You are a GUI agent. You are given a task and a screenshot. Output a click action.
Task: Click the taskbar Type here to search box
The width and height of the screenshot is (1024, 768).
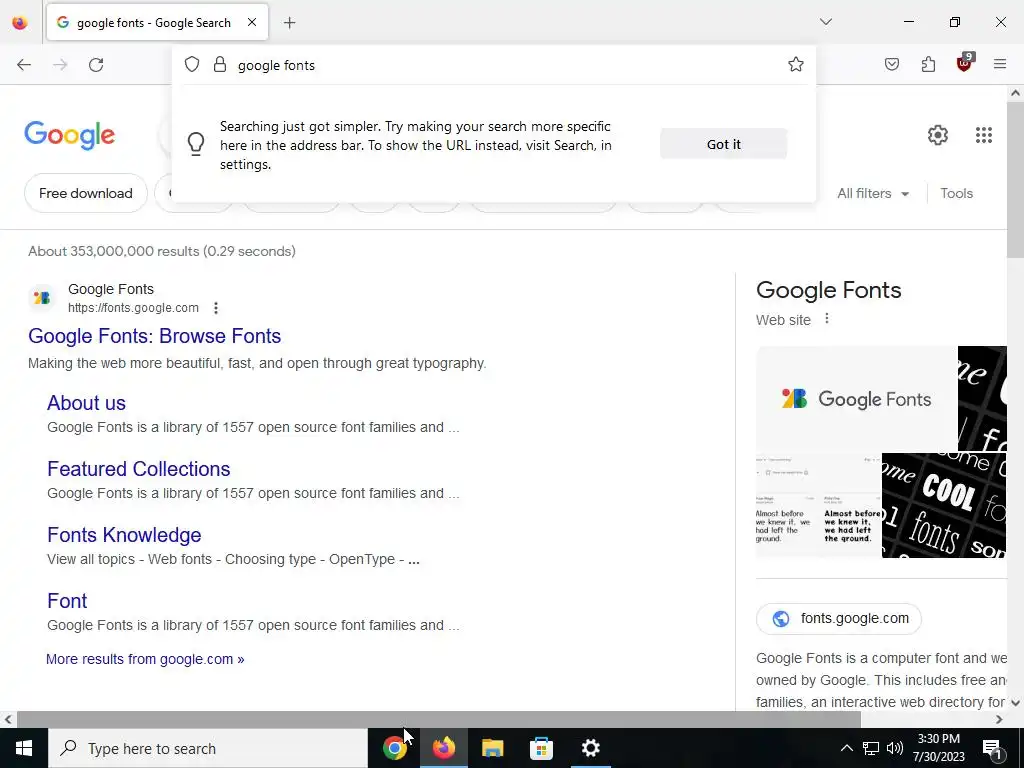(x=208, y=748)
